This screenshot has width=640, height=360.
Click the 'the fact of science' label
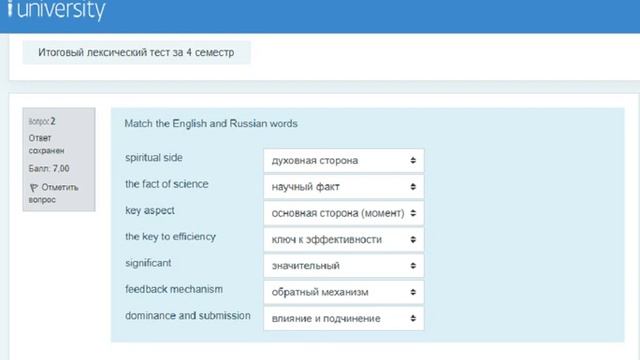pos(167,184)
